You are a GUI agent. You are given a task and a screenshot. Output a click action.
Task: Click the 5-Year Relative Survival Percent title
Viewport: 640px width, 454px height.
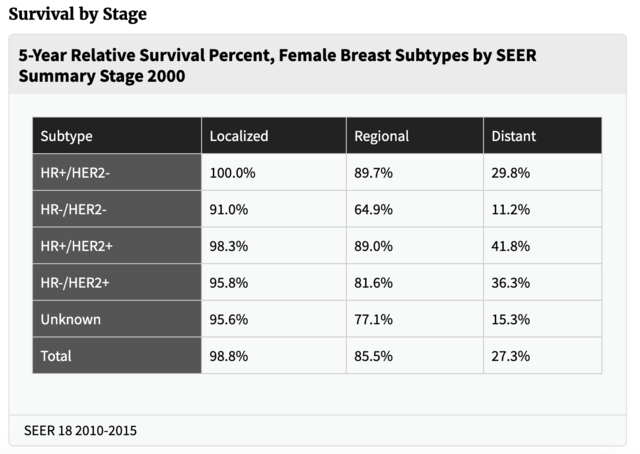tap(277, 65)
